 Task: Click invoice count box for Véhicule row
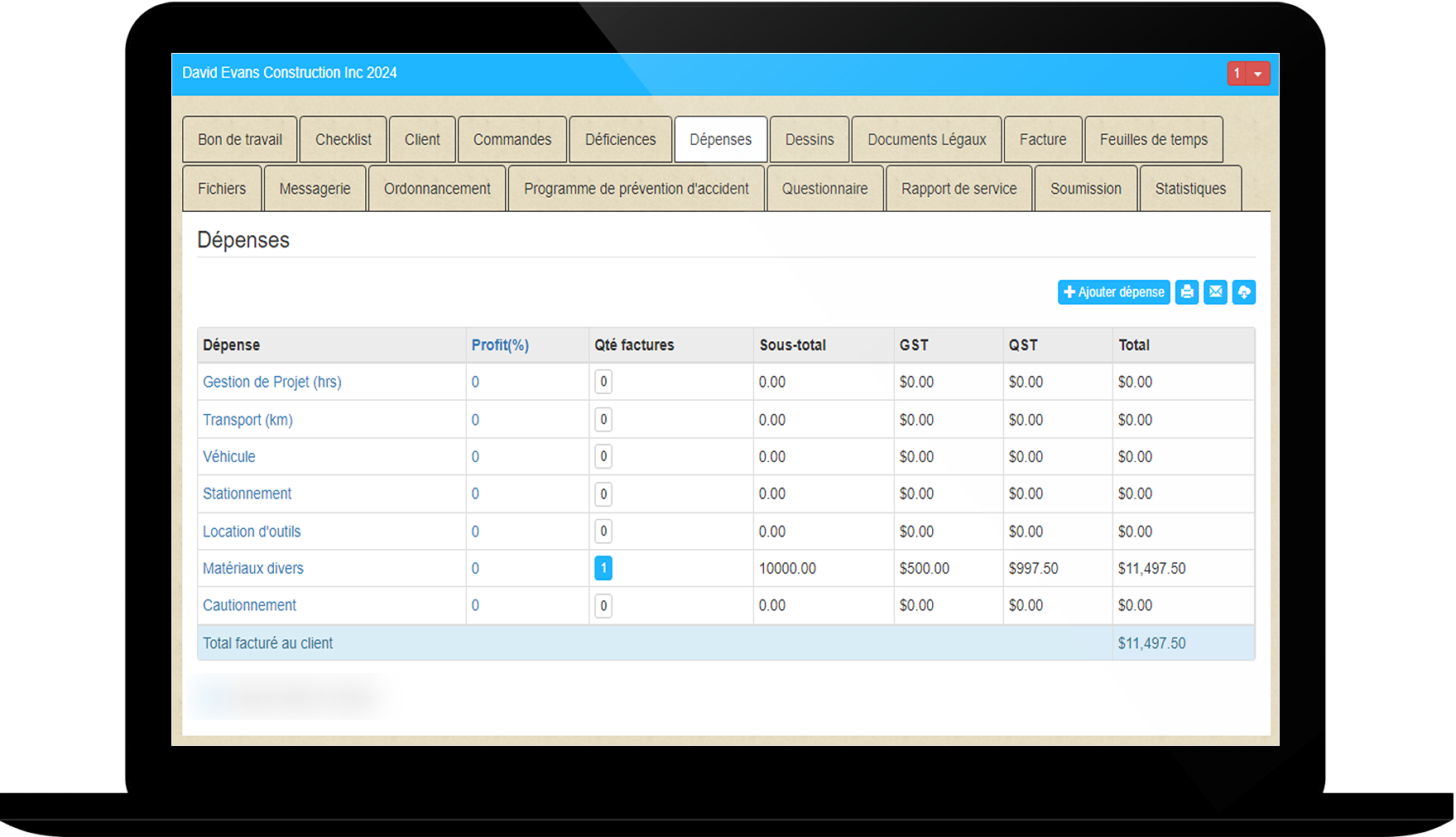click(603, 457)
